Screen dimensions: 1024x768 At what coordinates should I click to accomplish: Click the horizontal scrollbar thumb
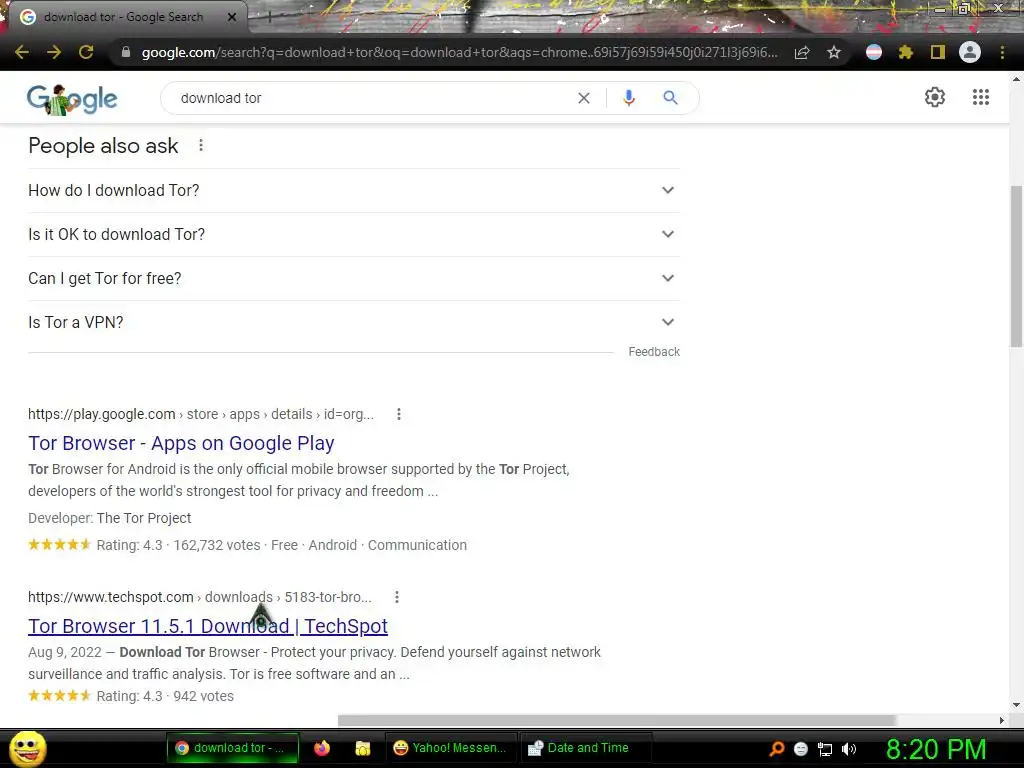616,720
